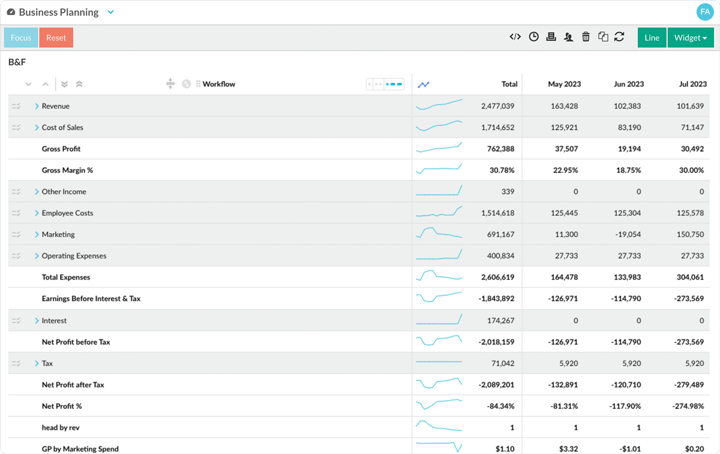The width and height of the screenshot is (720, 454).
Task: Click the Jun 2023 column header
Action: (x=629, y=84)
